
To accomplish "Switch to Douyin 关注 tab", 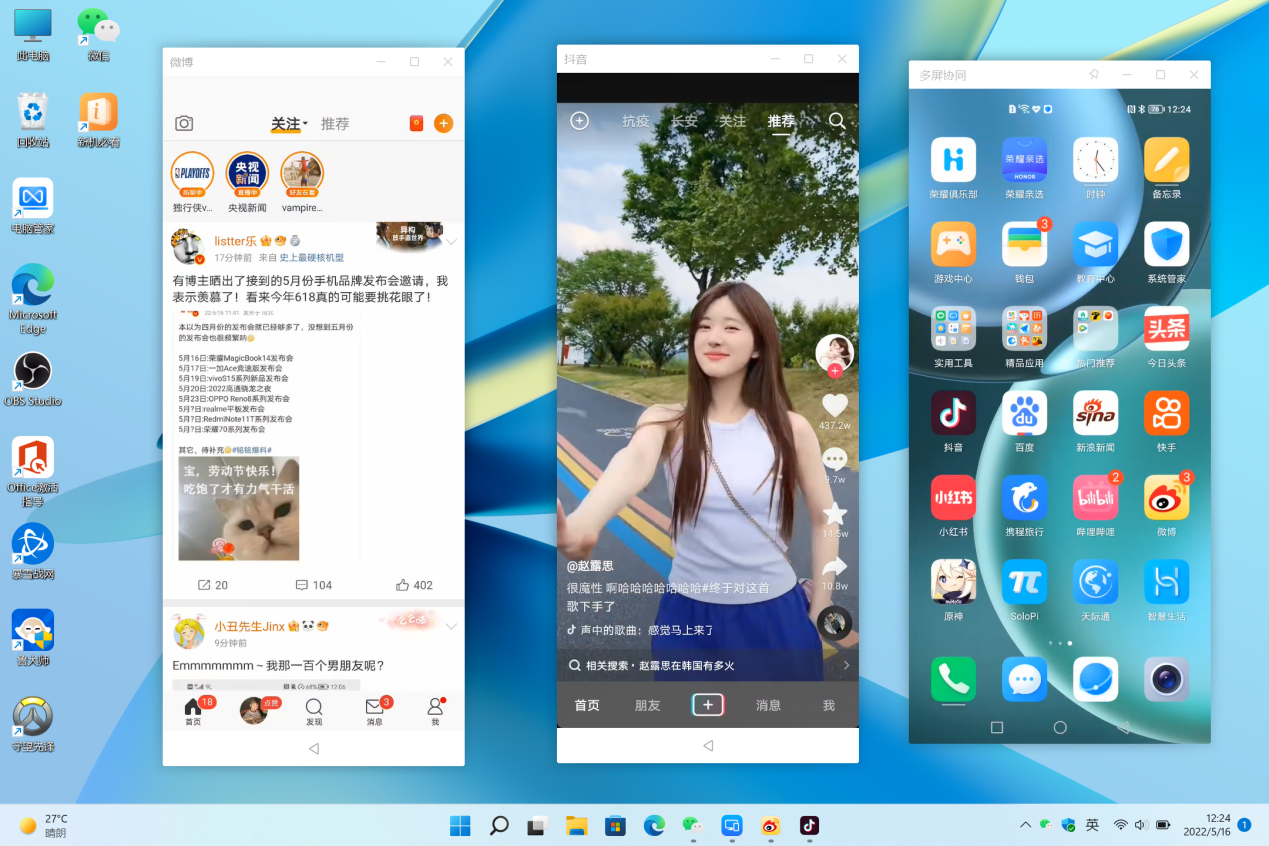I will [733, 121].
